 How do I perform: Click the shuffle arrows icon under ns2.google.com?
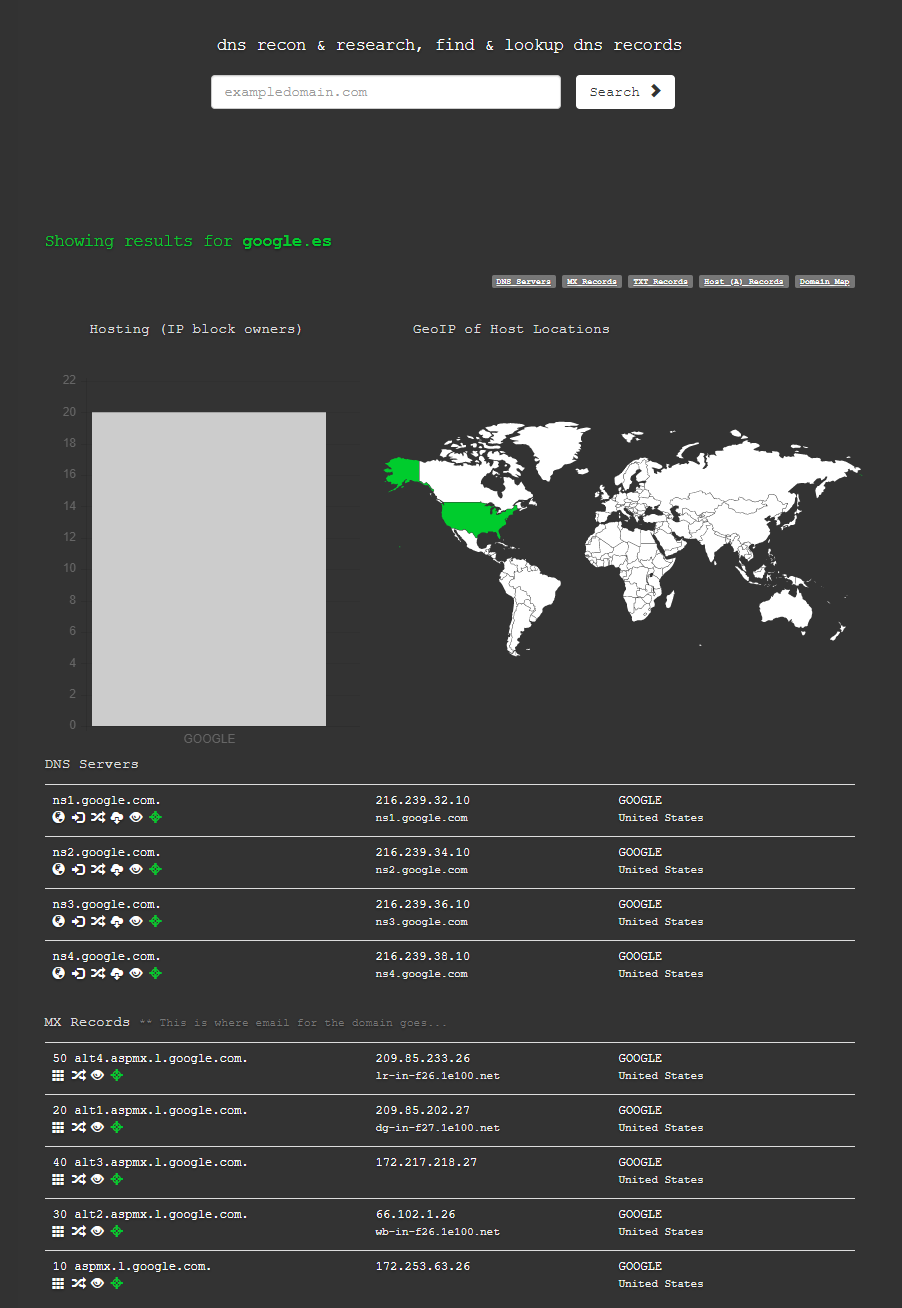97,869
